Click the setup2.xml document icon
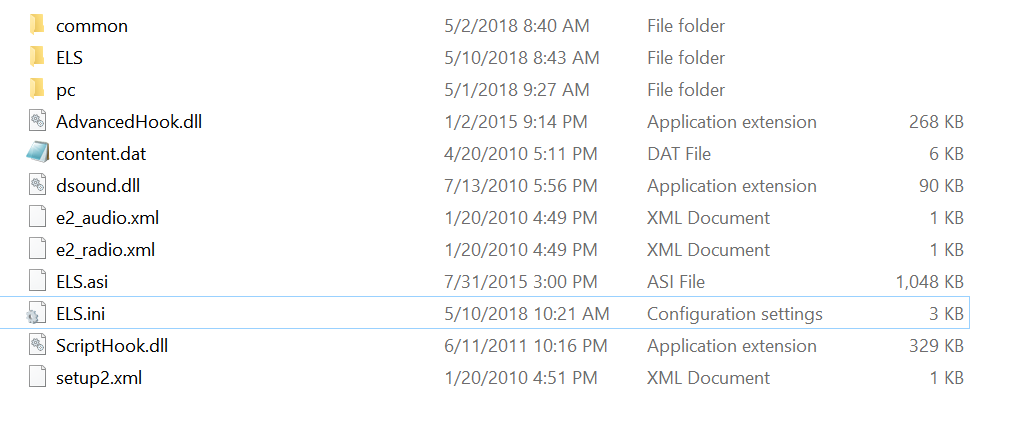Screen dimensions: 1019x431 (x=37, y=378)
